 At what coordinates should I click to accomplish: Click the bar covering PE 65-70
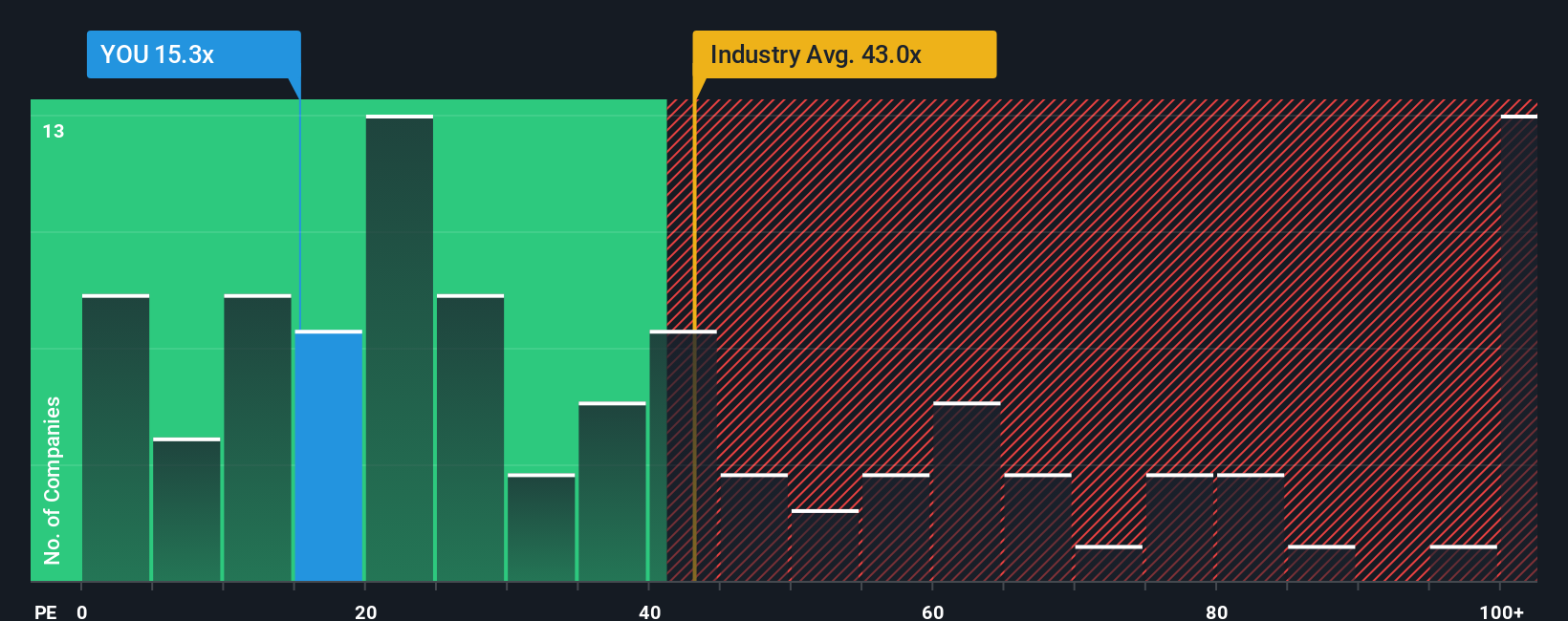[x=1038, y=527]
